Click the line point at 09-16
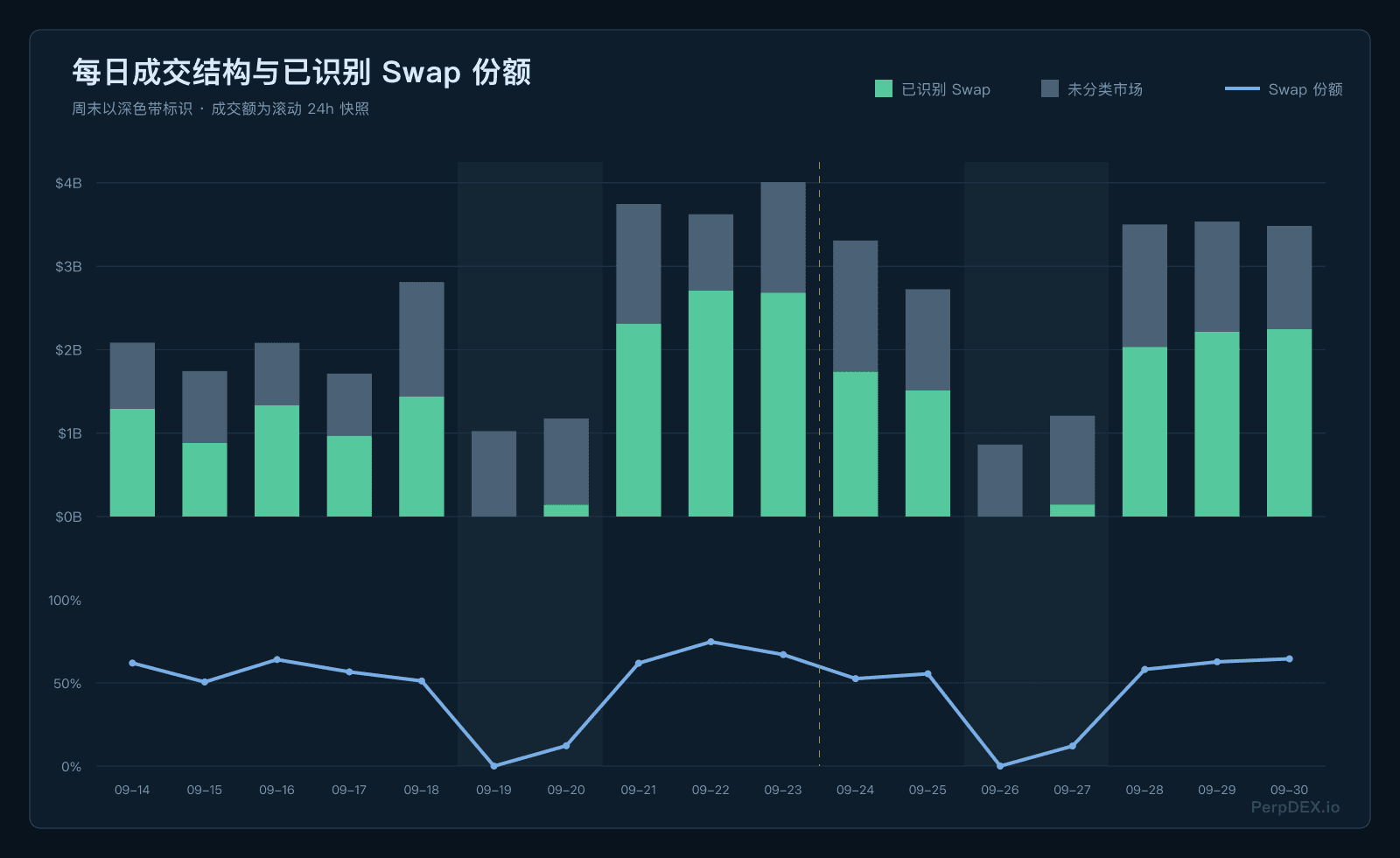Screen dimensions: 1400x858 (276, 659)
